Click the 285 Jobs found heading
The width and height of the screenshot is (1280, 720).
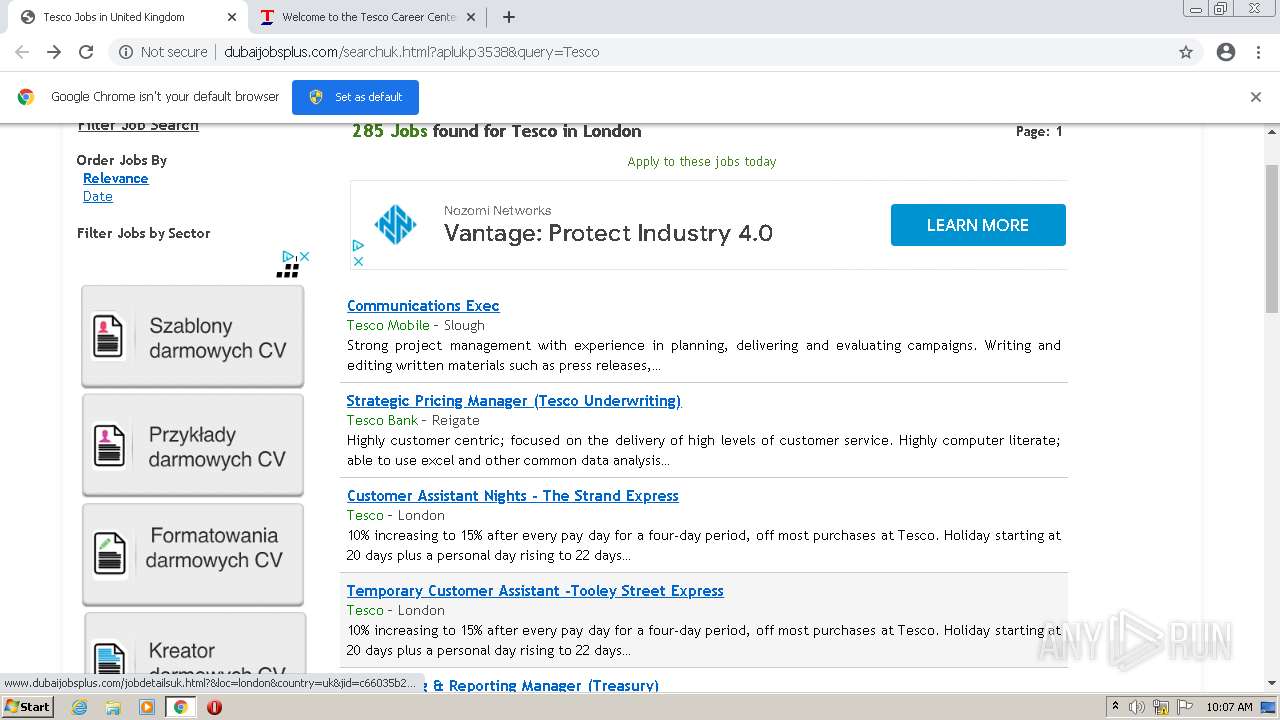(496, 131)
